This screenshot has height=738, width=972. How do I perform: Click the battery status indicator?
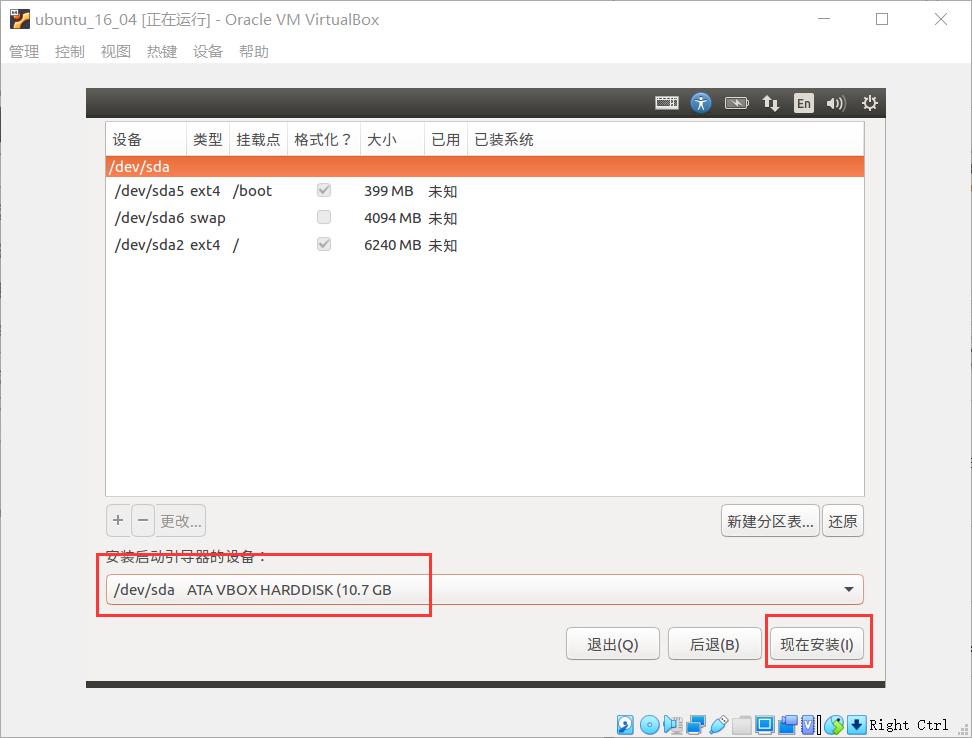[x=736, y=103]
